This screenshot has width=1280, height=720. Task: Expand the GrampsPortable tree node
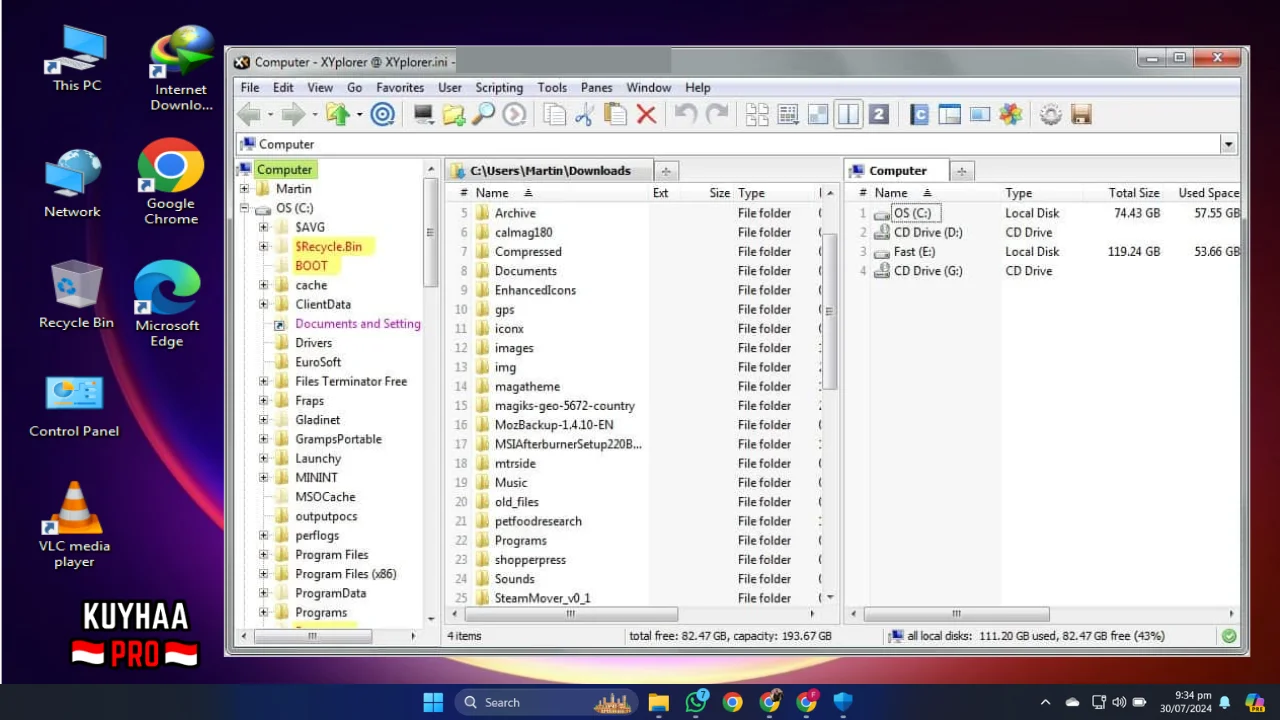[x=264, y=439]
